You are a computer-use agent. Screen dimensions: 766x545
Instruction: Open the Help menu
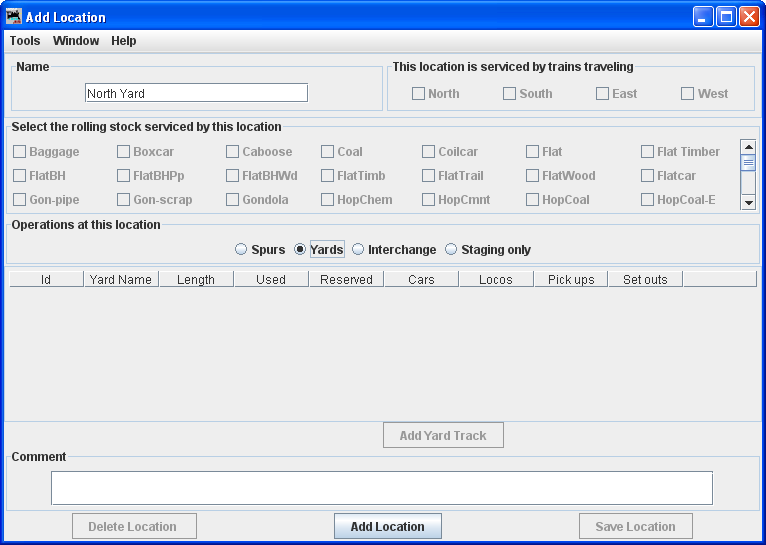(124, 41)
